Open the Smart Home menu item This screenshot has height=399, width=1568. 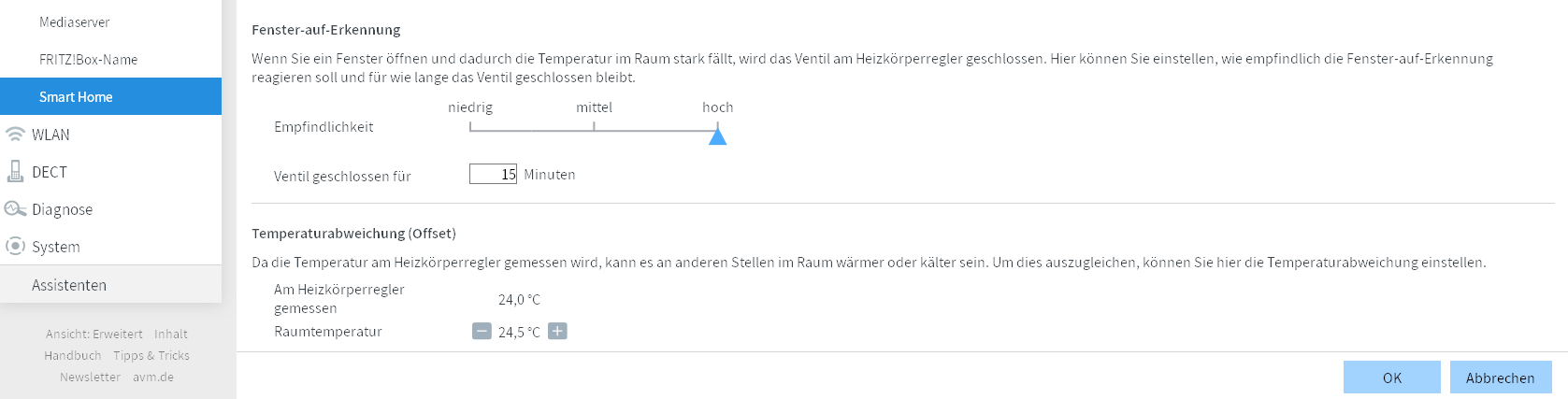tap(76, 97)
